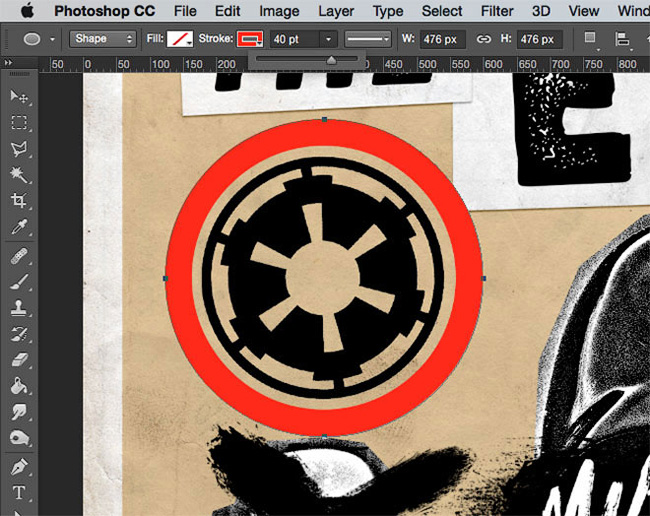Open the Ellipse tool preset picker arrow

52,39
